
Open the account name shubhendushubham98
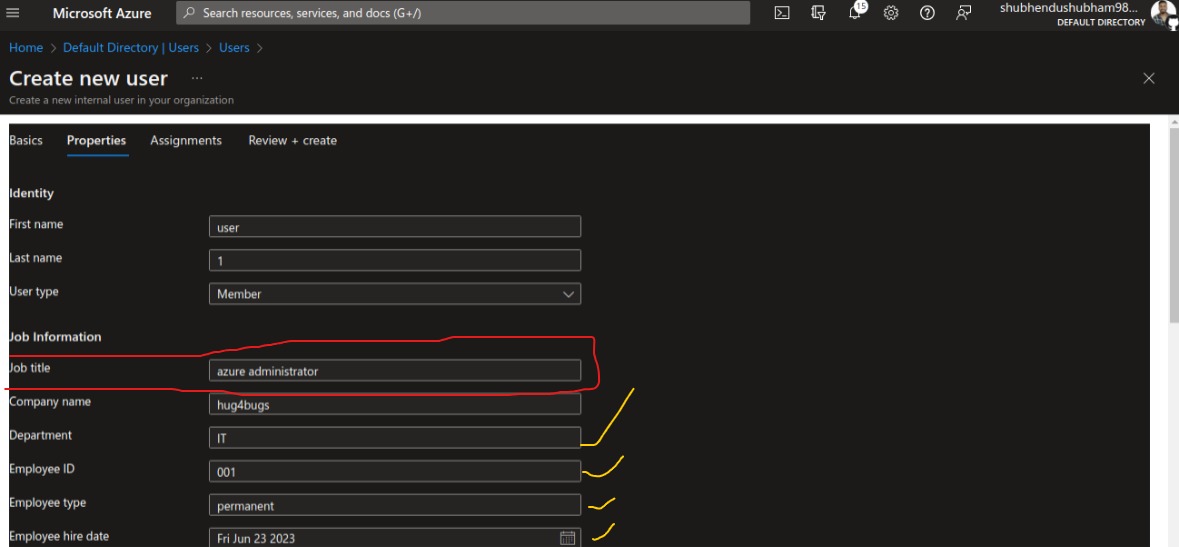click(1068, 8)
